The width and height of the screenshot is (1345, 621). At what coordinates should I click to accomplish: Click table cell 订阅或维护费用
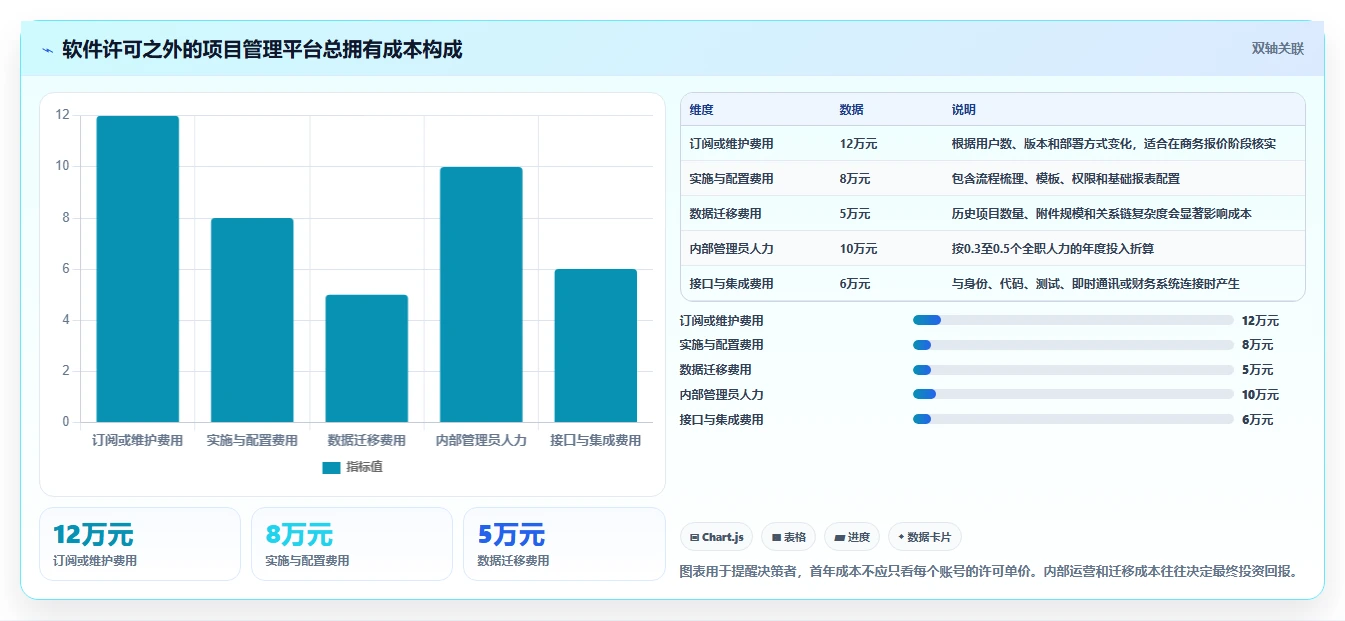coord(732,144)
